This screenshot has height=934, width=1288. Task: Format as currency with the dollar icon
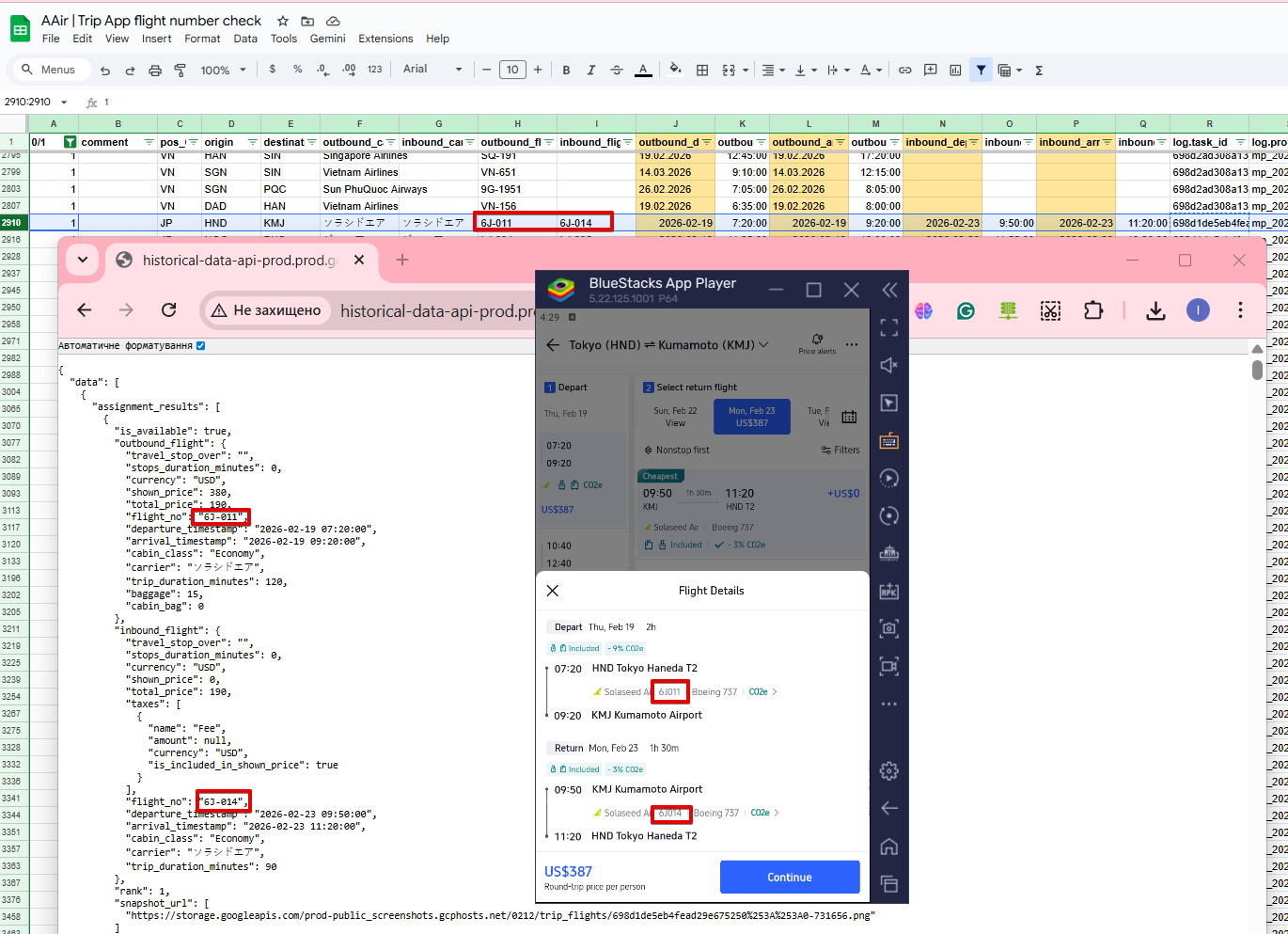tap(273, 70)
